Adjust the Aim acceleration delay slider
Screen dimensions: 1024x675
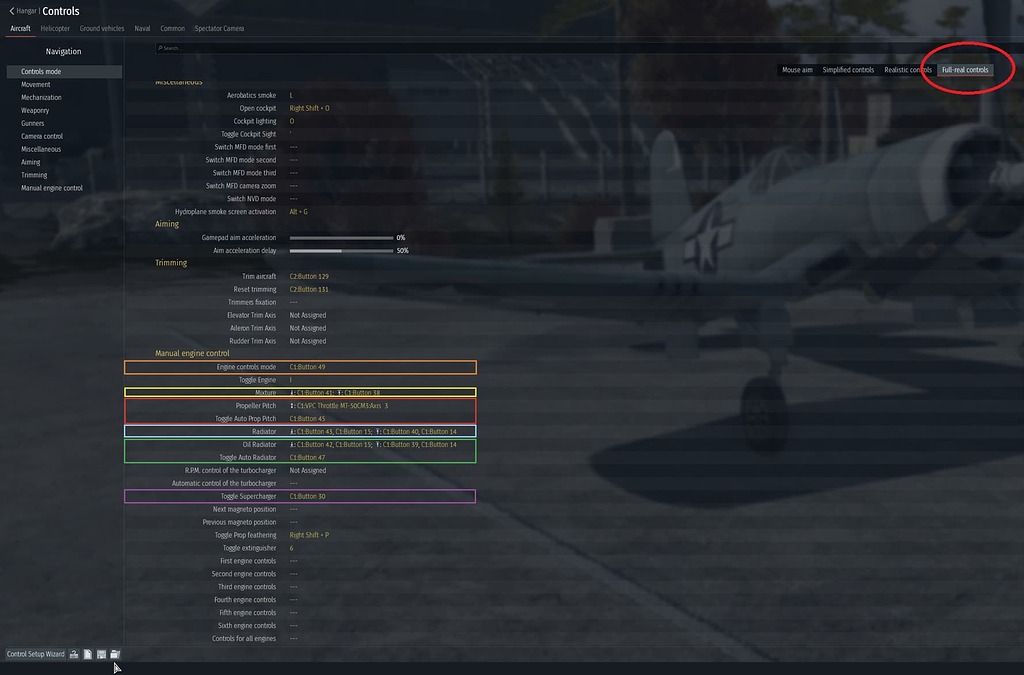(x=340, y=250)
